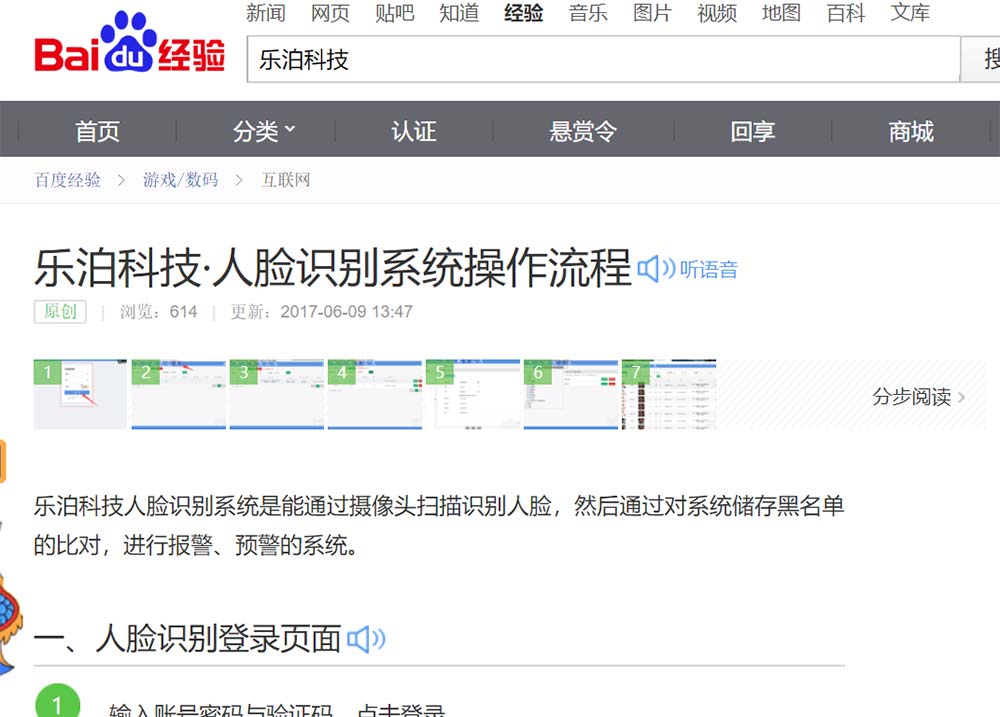Open step 1 thumbnail image

pyautogui.click(x=80, y=394)
